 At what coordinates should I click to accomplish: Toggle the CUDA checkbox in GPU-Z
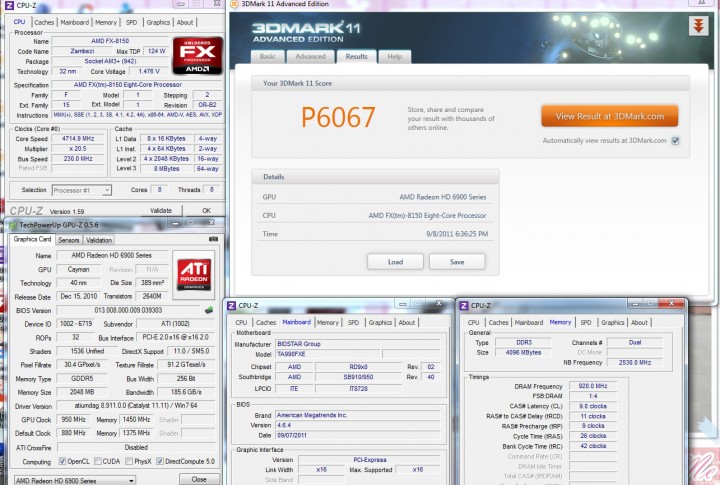[x=98, y=461]
